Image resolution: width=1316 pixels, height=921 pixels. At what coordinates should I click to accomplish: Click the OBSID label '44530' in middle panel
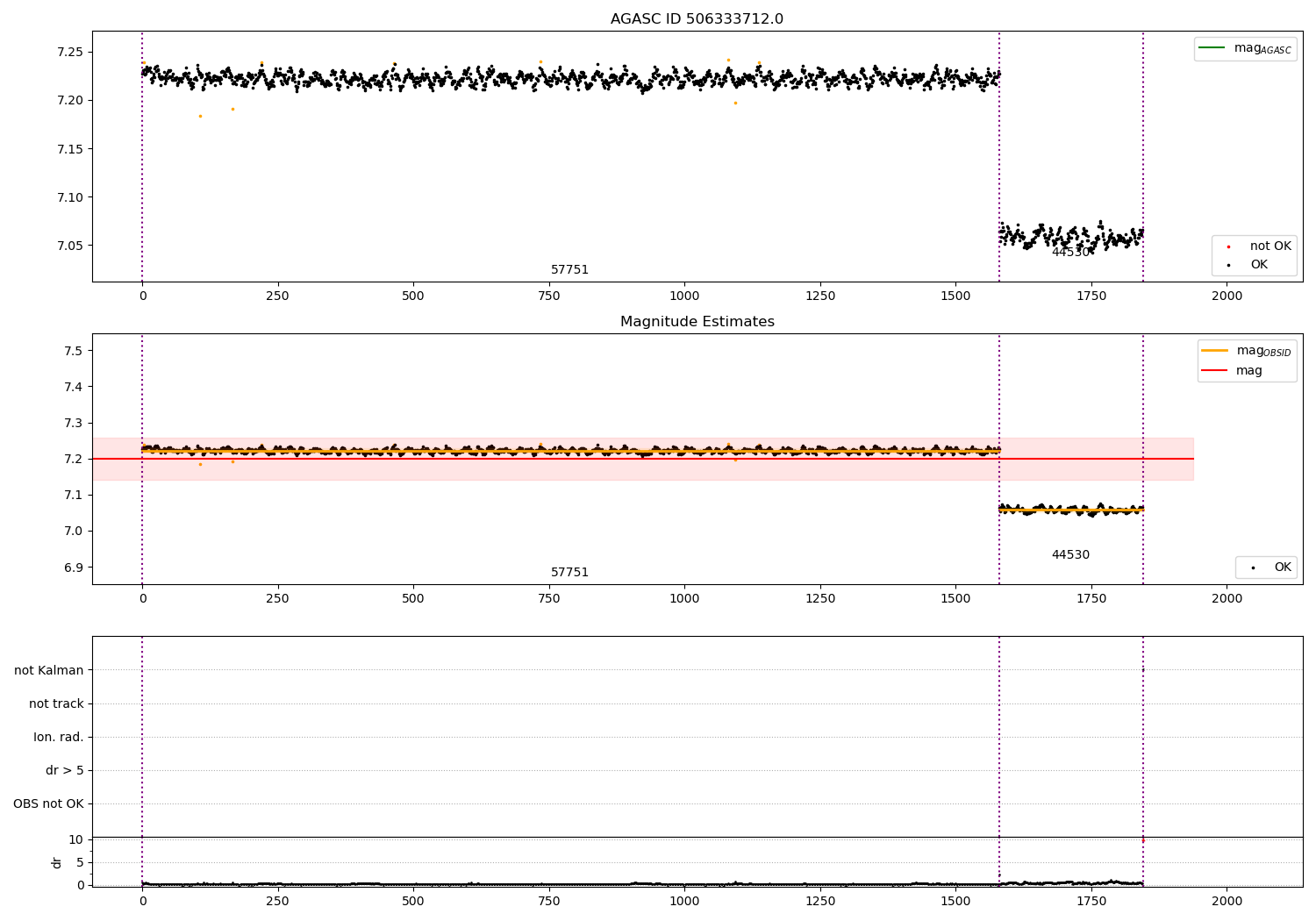pos(1070,555)
